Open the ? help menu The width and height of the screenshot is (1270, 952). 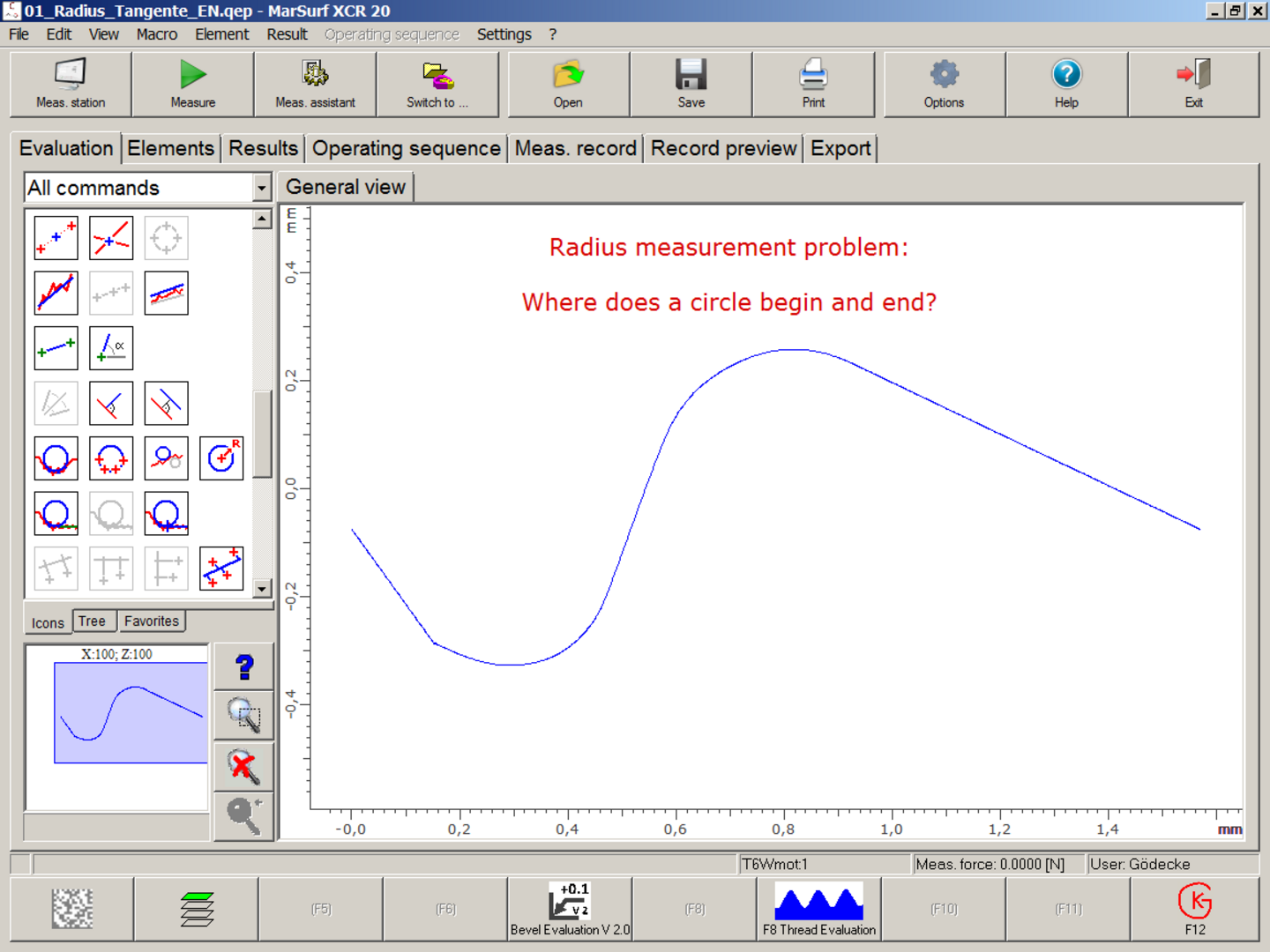(553, 34)
